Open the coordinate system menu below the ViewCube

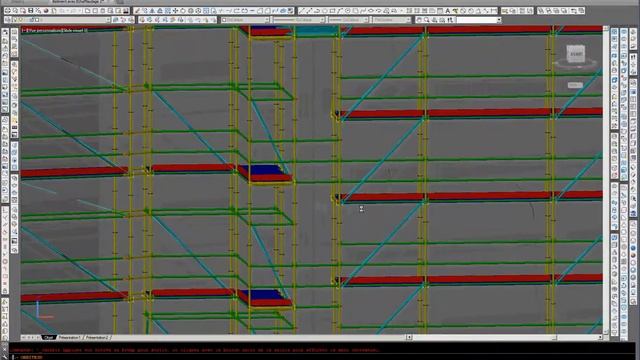click(575, 85)
